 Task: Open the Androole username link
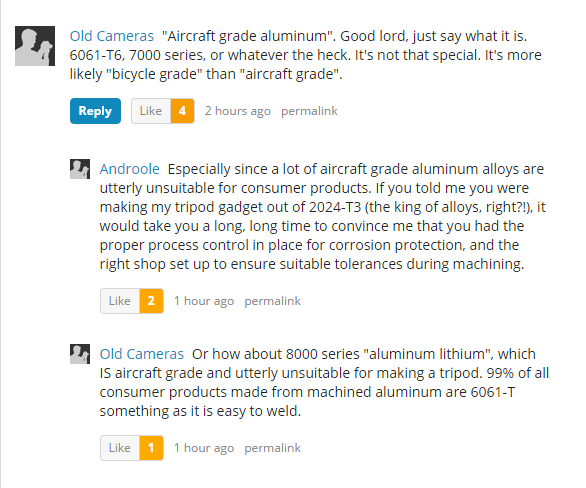[x=130, y=169]
